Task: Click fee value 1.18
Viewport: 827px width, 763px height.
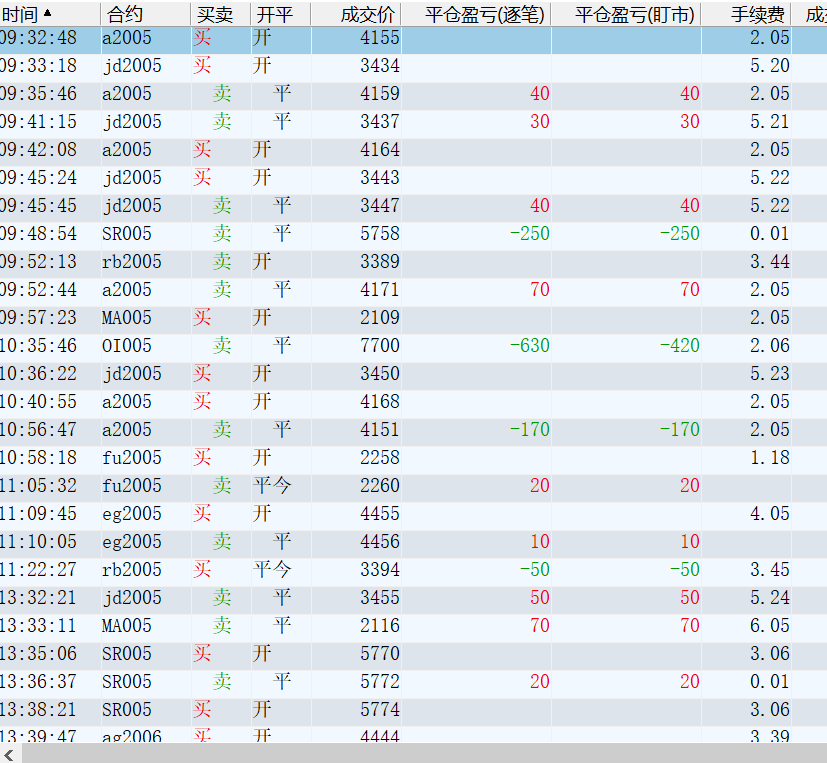Action: (x=770, y=457)
